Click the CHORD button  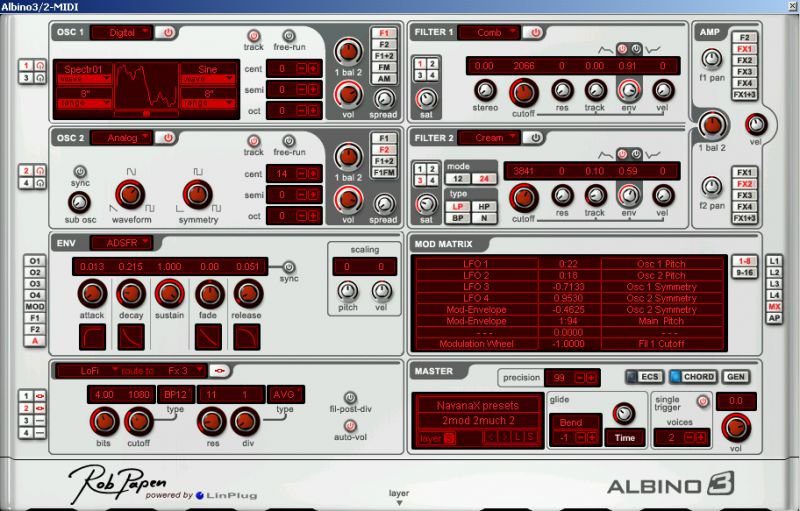coord(693,377)
